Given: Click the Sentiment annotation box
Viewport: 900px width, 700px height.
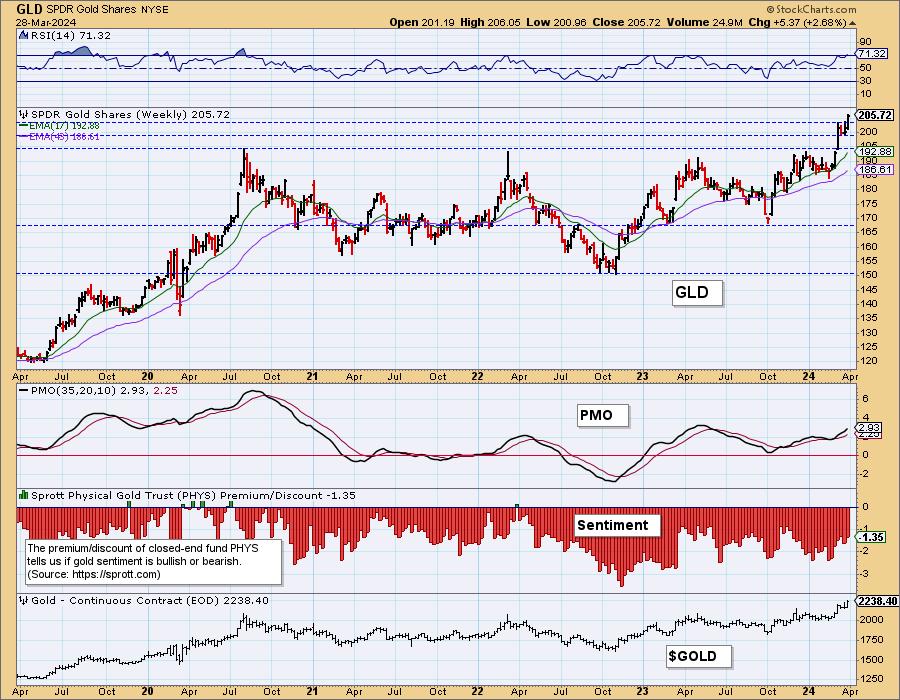Looking at the screenshot, I should tap(617, 525).
